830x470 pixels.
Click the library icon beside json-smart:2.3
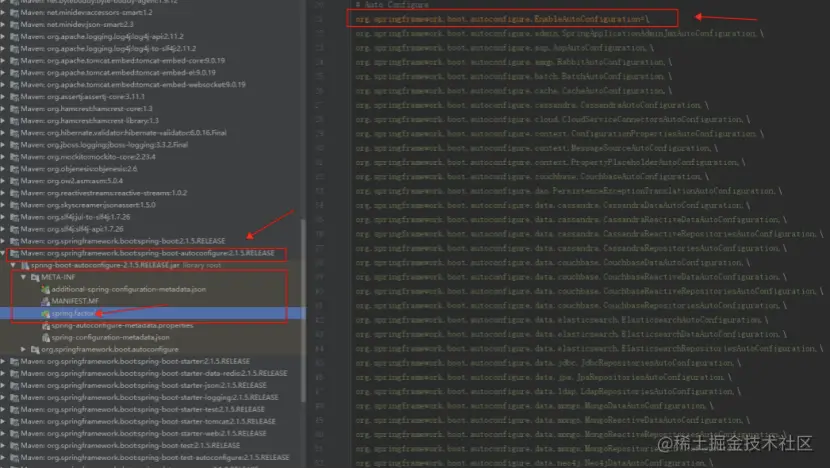click(15, 24)
